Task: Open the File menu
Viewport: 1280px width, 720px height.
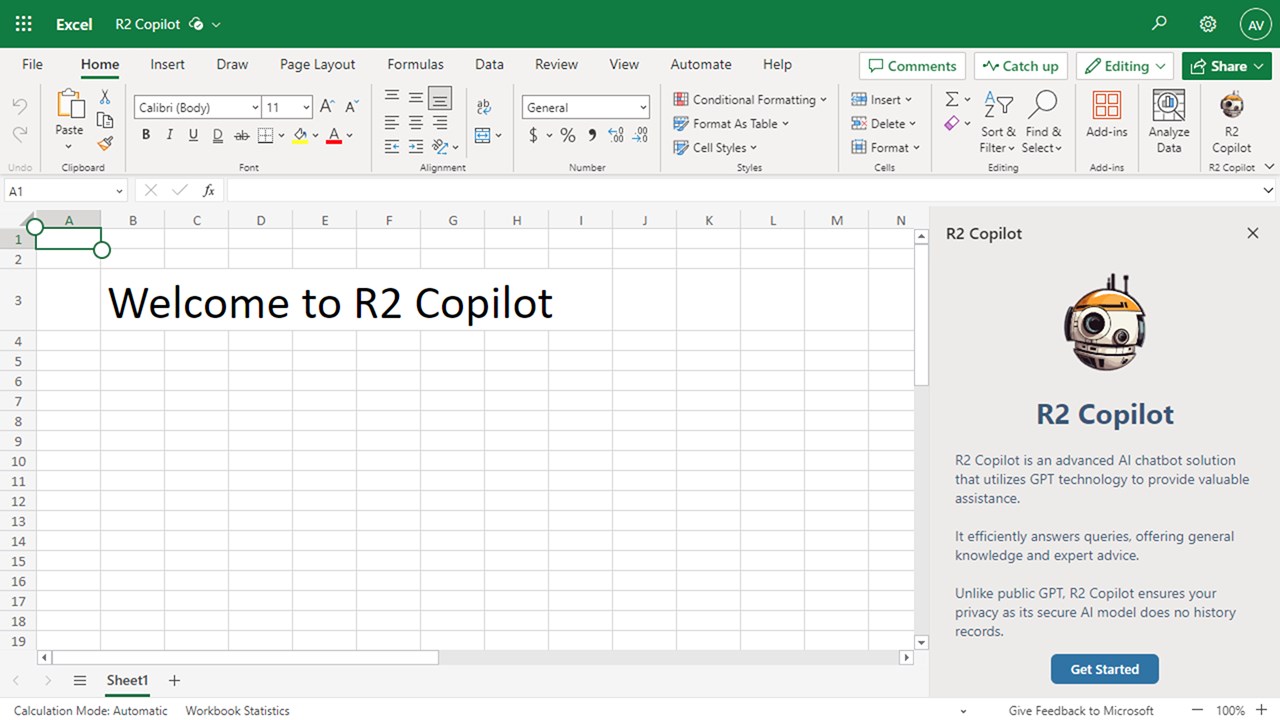Action: tap(32, 64)
